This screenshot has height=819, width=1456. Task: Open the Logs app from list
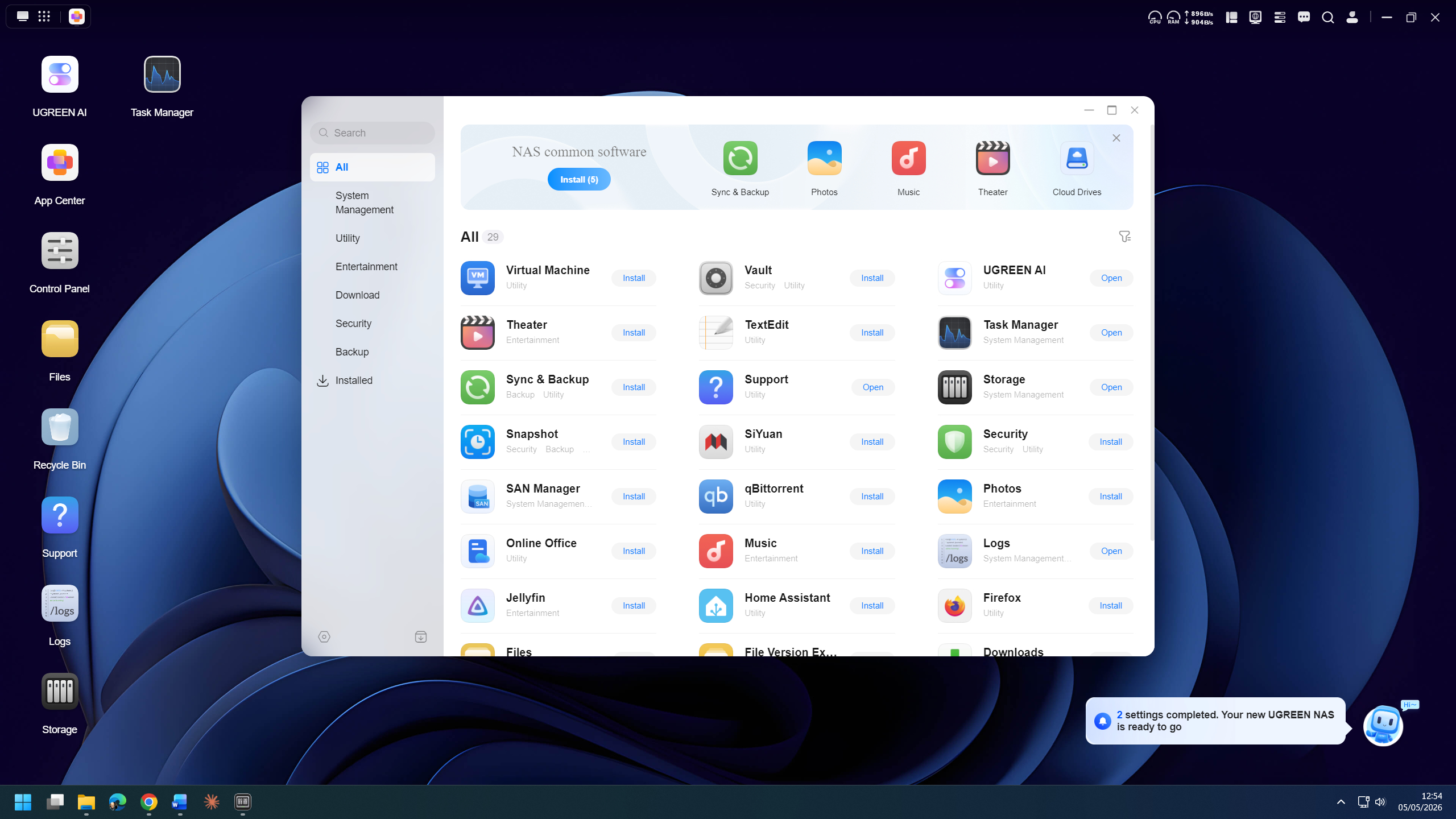tap(1111, 551)
